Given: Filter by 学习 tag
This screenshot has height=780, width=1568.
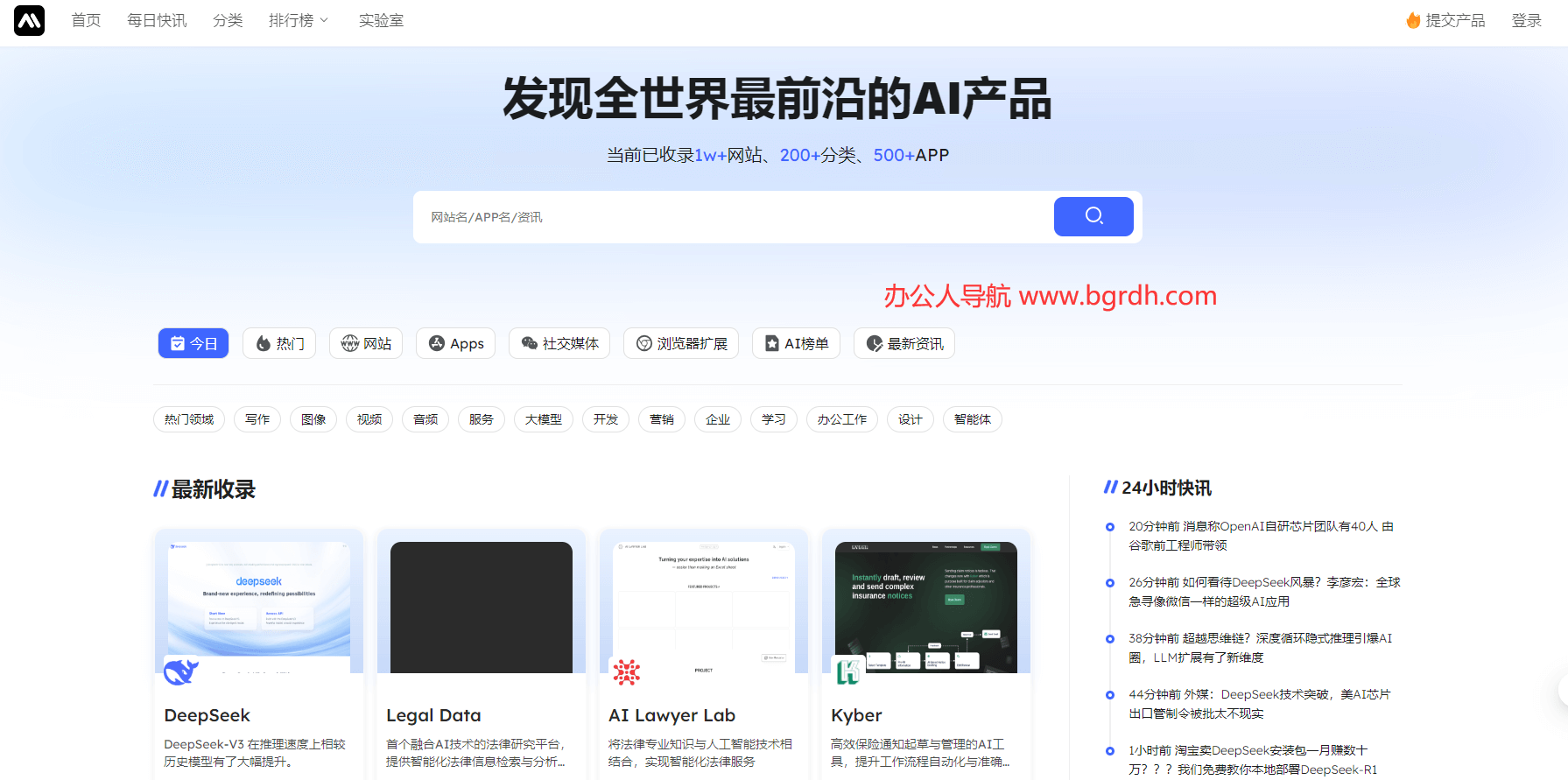Looking at the screenshot, I should coord(774,419).
